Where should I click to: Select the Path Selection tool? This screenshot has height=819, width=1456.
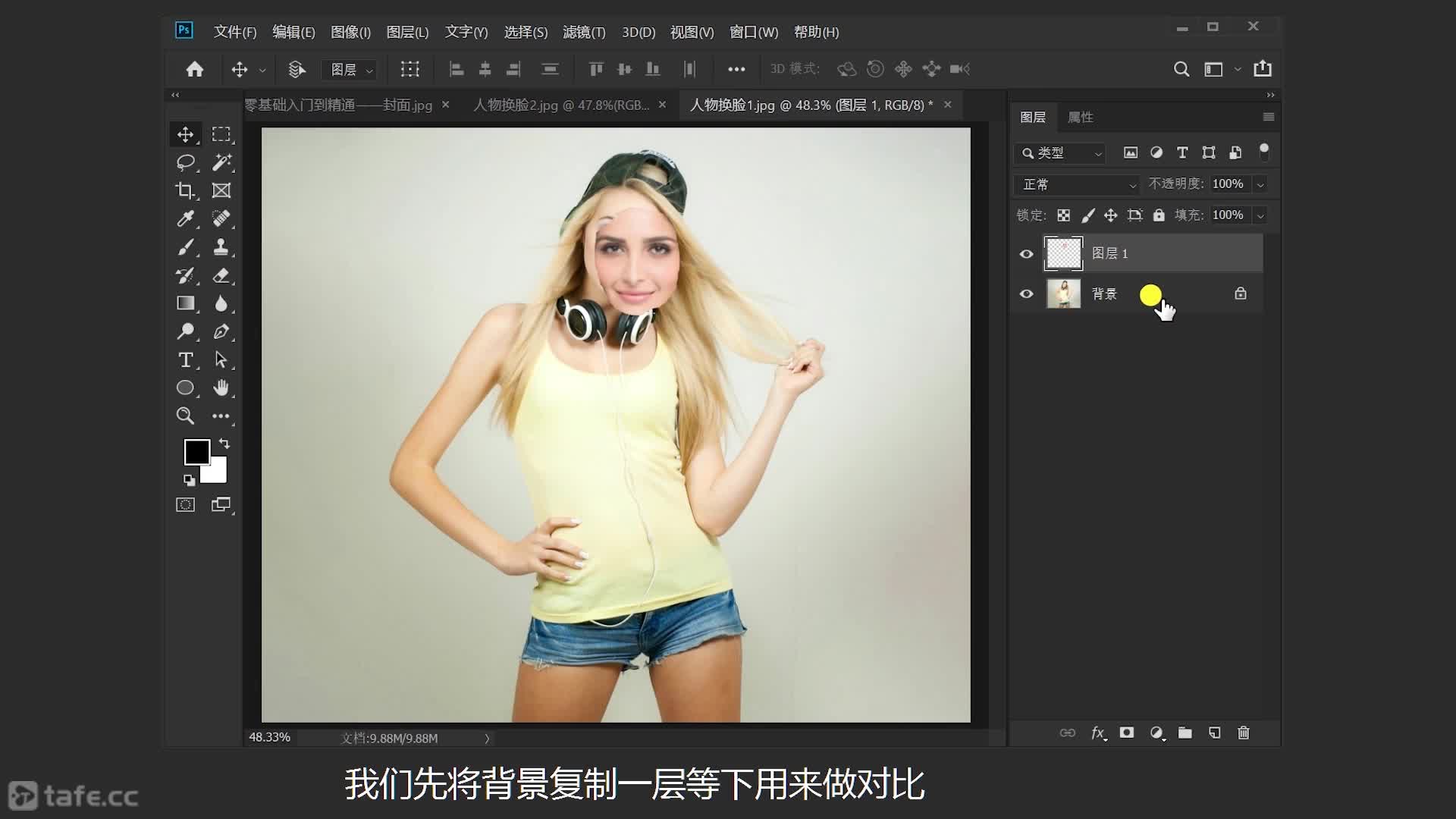click(221, 359)
